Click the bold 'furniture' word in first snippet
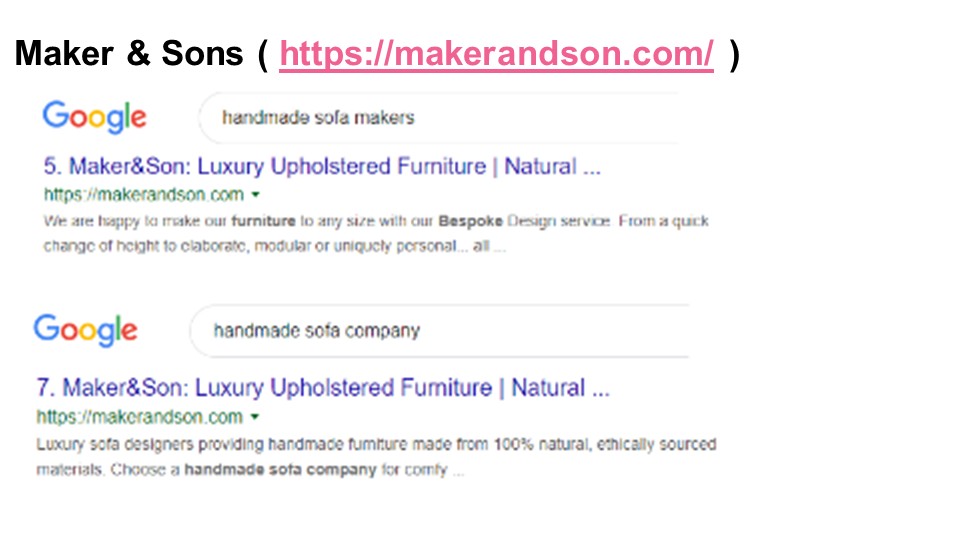The image size is (960, 540). tap(263, 221)
